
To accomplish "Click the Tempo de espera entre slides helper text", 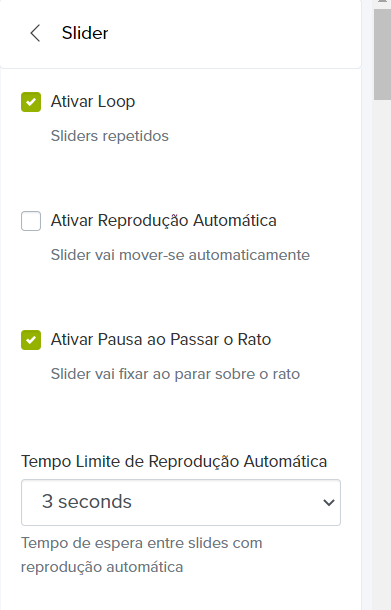I will tap(142, 555).
